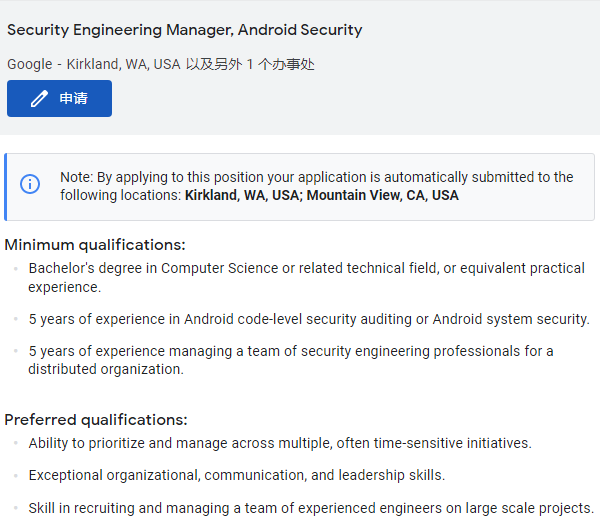The width and height of the screenshot is (600, 522).
Task: Click the managing a security engineering team requirement
Action: click(291, 351)
